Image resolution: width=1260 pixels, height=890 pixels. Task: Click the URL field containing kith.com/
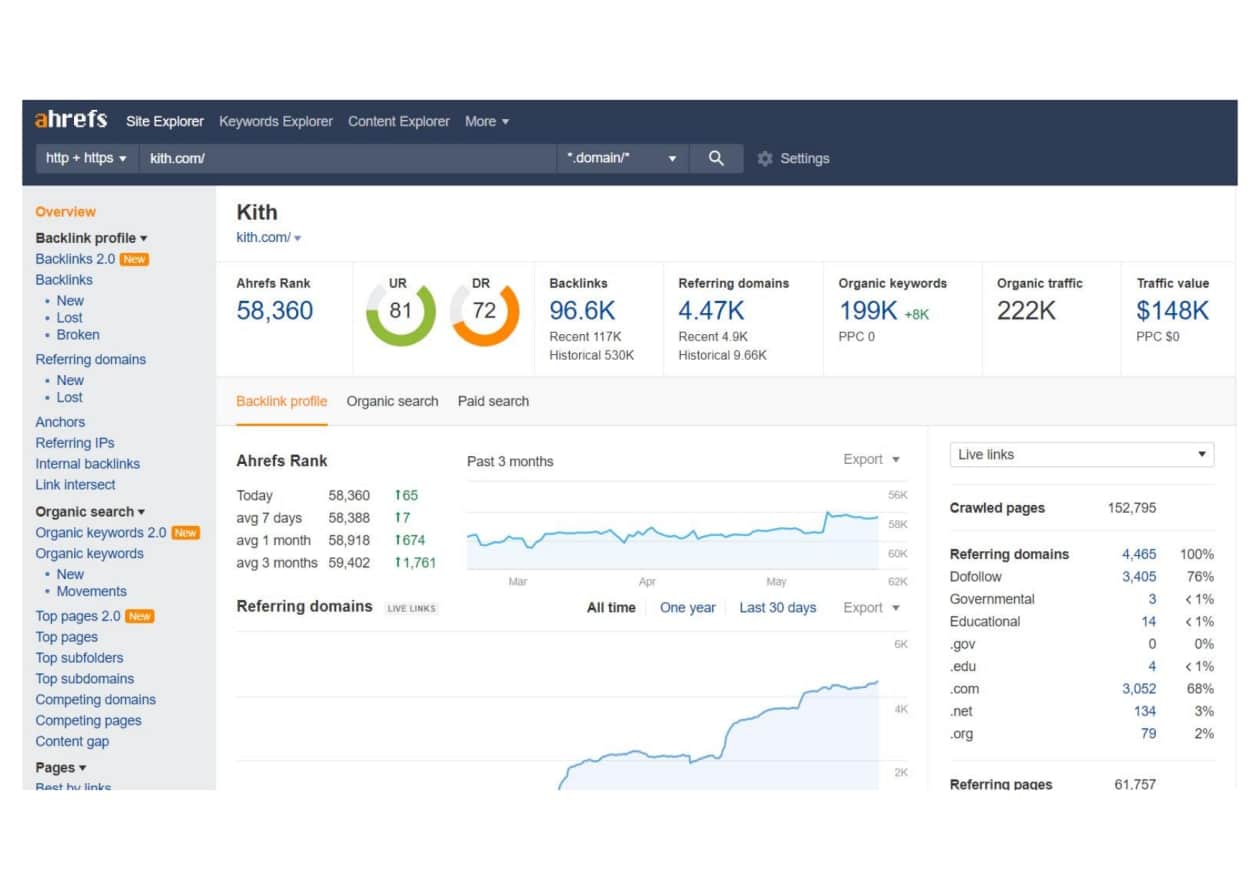348,158
